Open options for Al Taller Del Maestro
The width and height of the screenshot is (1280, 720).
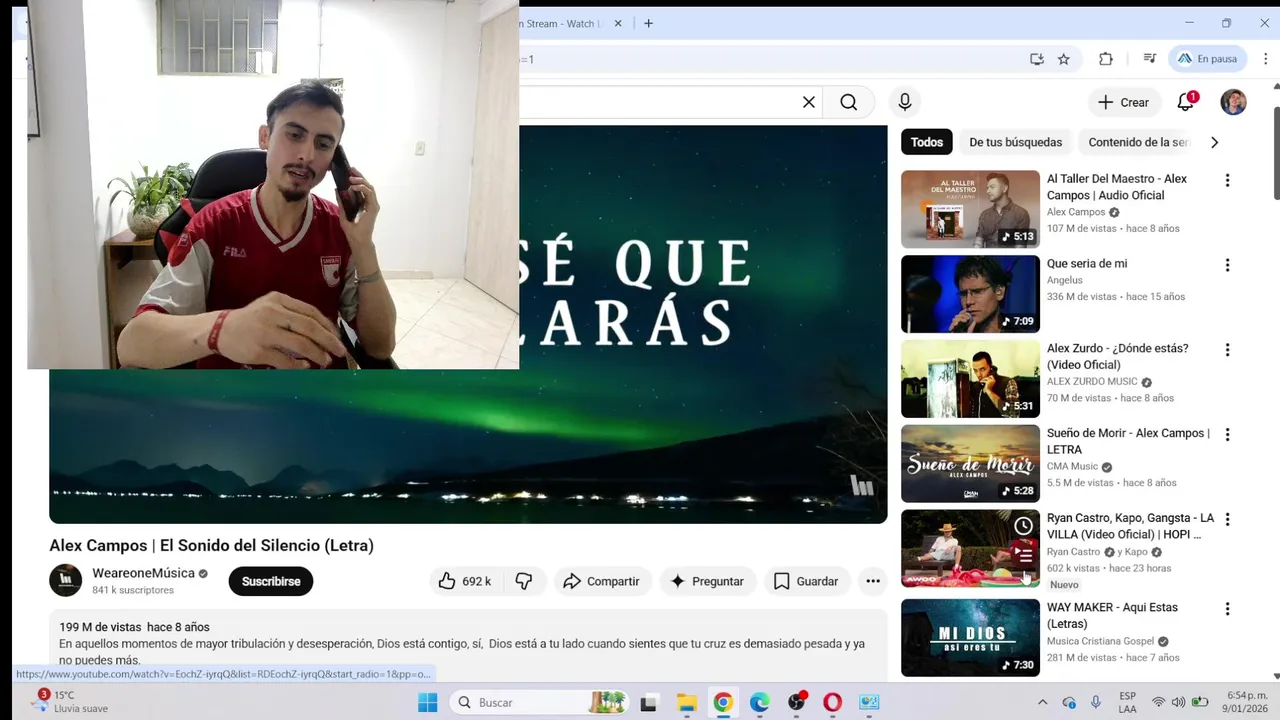pos(1227,181)
